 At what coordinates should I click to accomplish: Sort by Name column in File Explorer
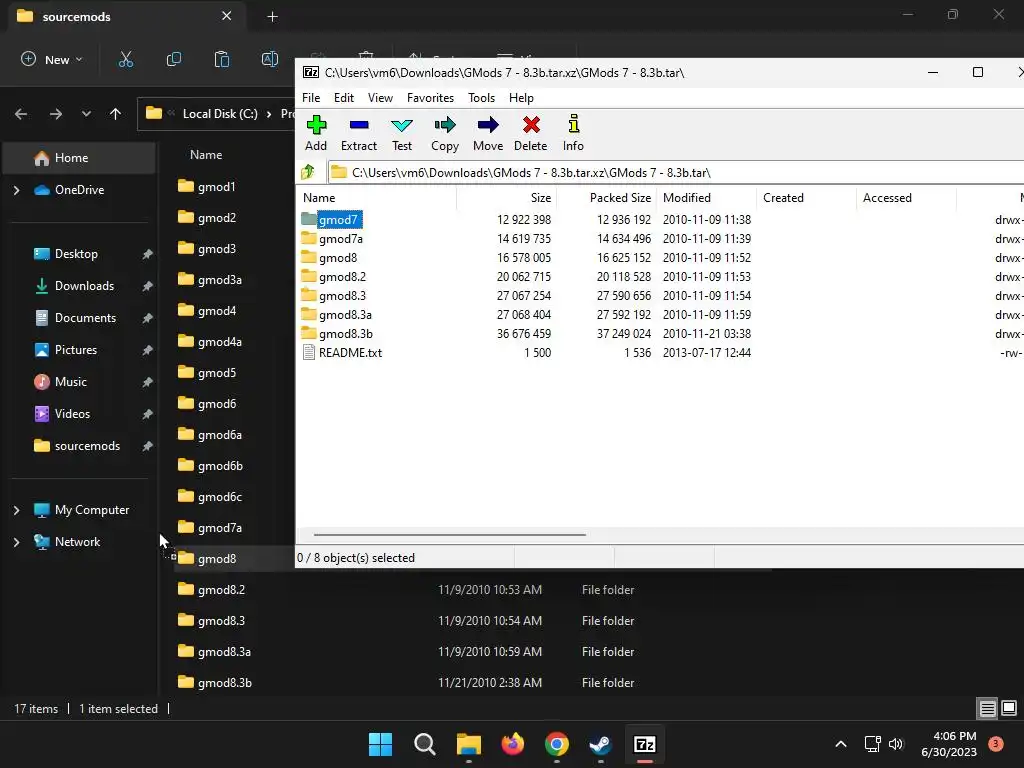pyautogui.click(x=206, y=155)
